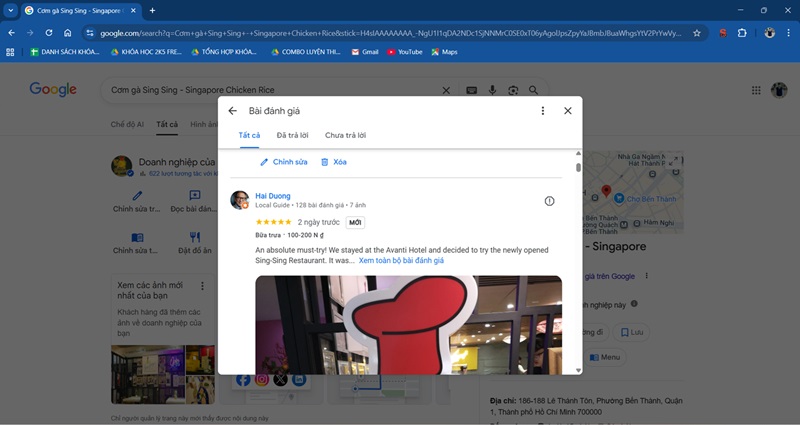Open the Gmail bookmark

pos(364,52)
